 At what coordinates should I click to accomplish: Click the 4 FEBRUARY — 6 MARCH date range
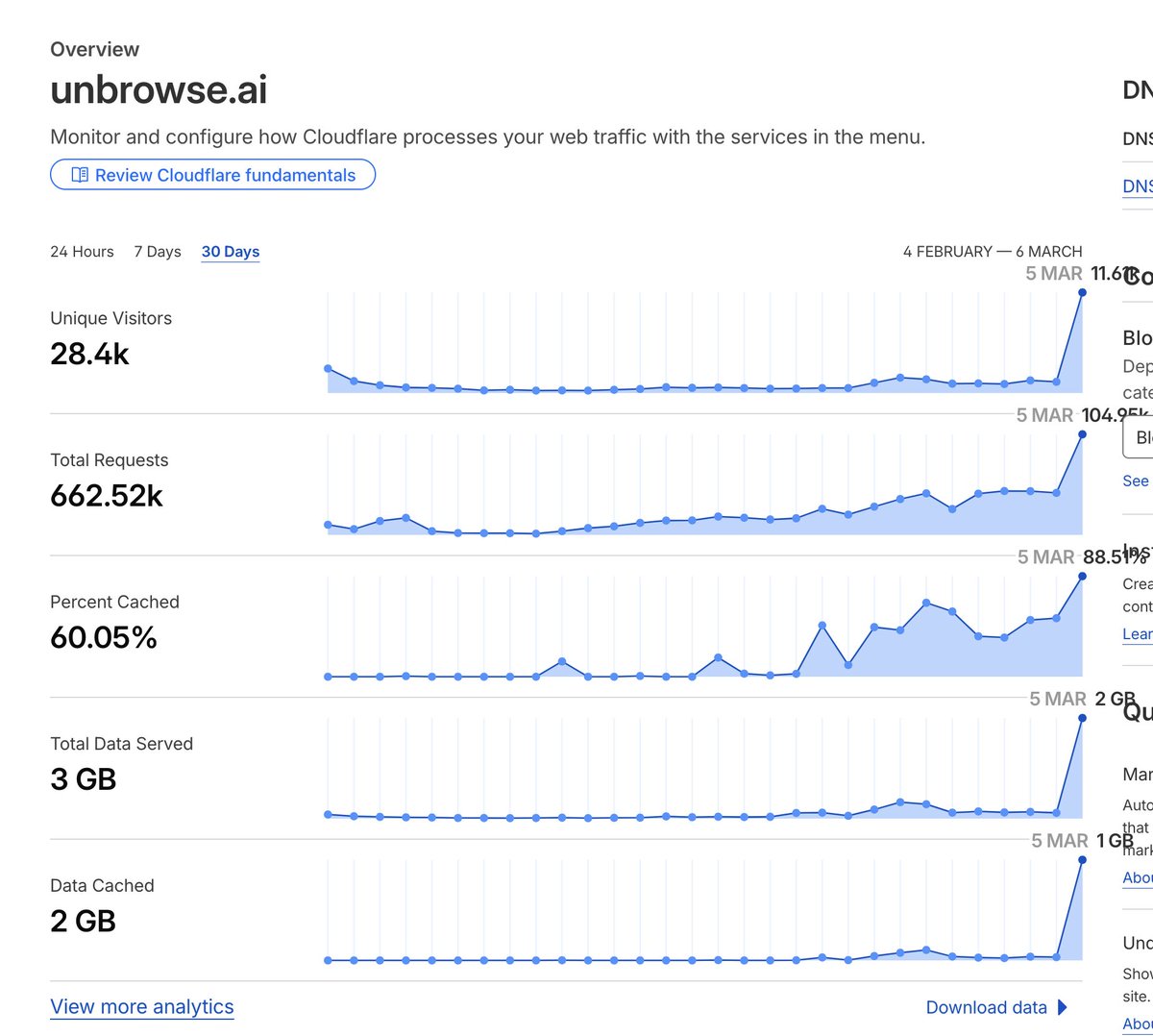tap(993, 252)
